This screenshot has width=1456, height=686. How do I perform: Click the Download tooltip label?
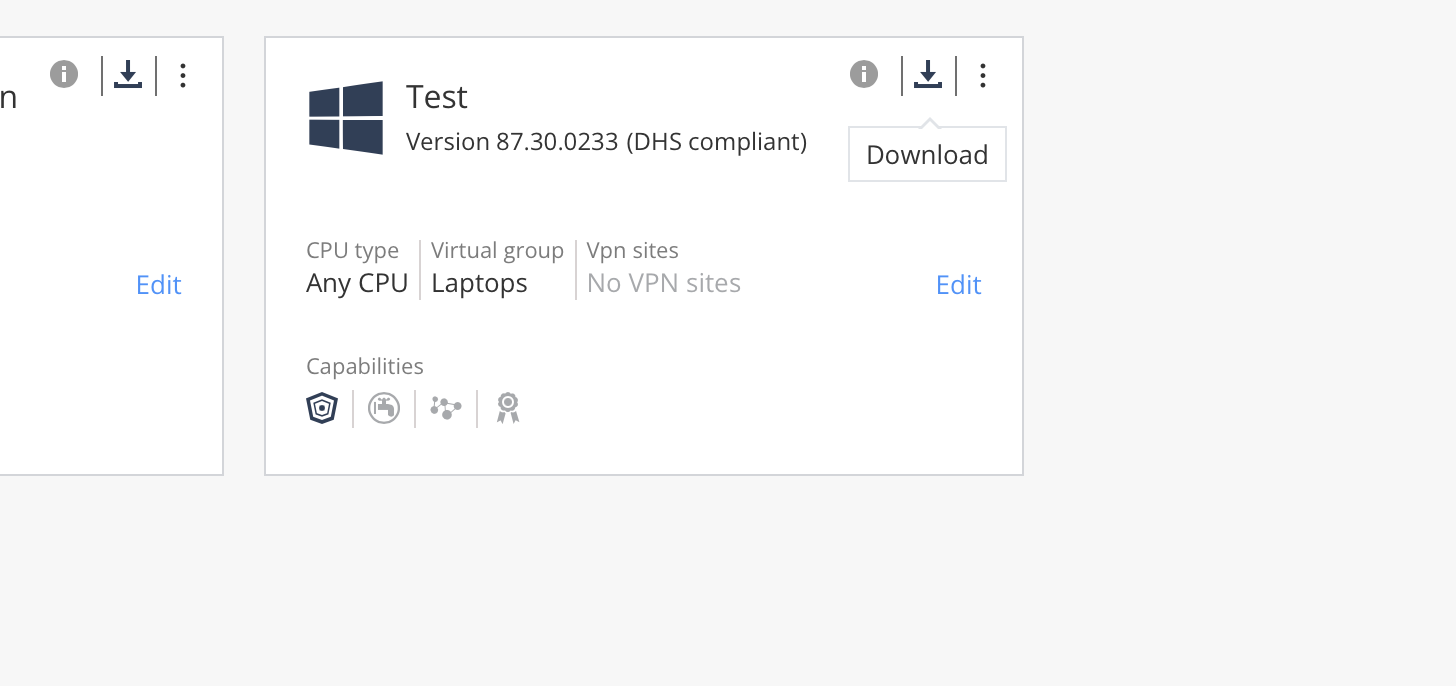(927, 155)
